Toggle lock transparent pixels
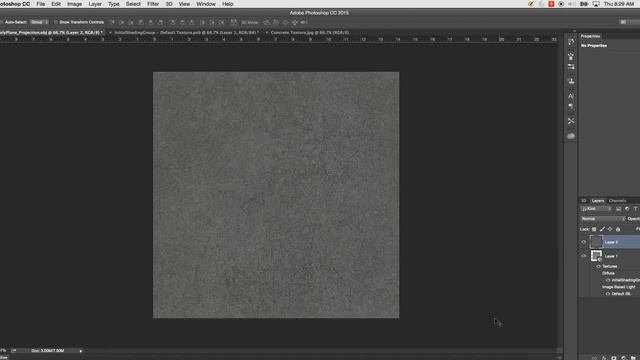 click(594, 229)
